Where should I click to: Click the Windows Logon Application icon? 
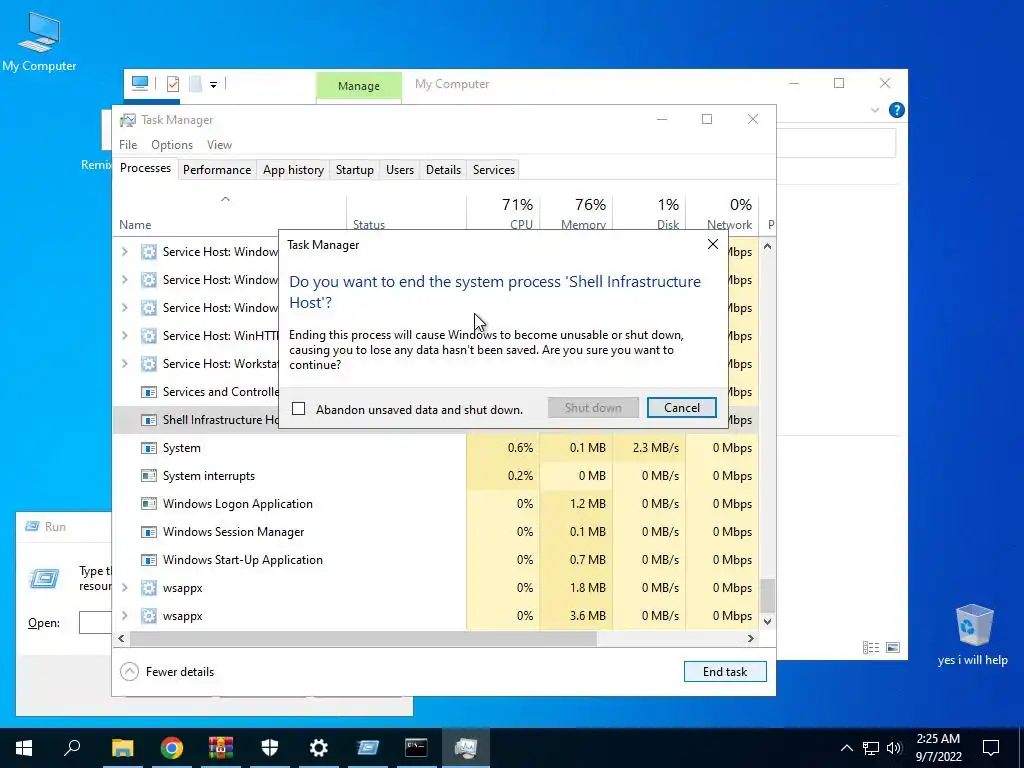click(x=149, y=504)
